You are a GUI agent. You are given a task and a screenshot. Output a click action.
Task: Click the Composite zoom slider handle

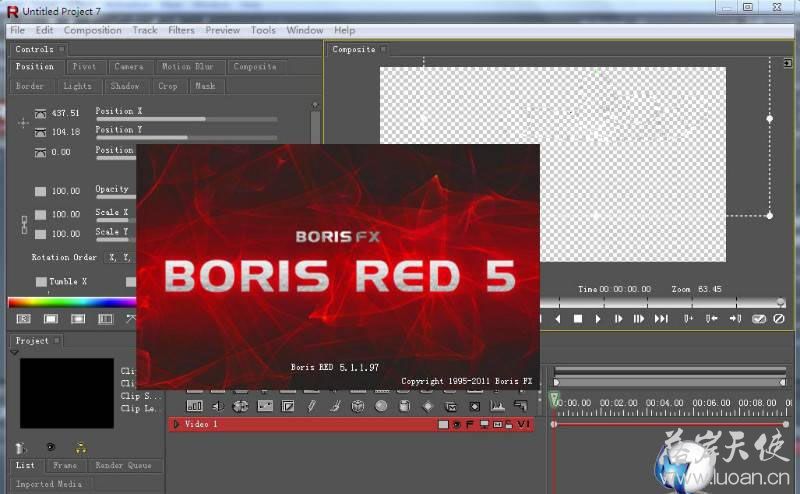(x=781, y=303)
